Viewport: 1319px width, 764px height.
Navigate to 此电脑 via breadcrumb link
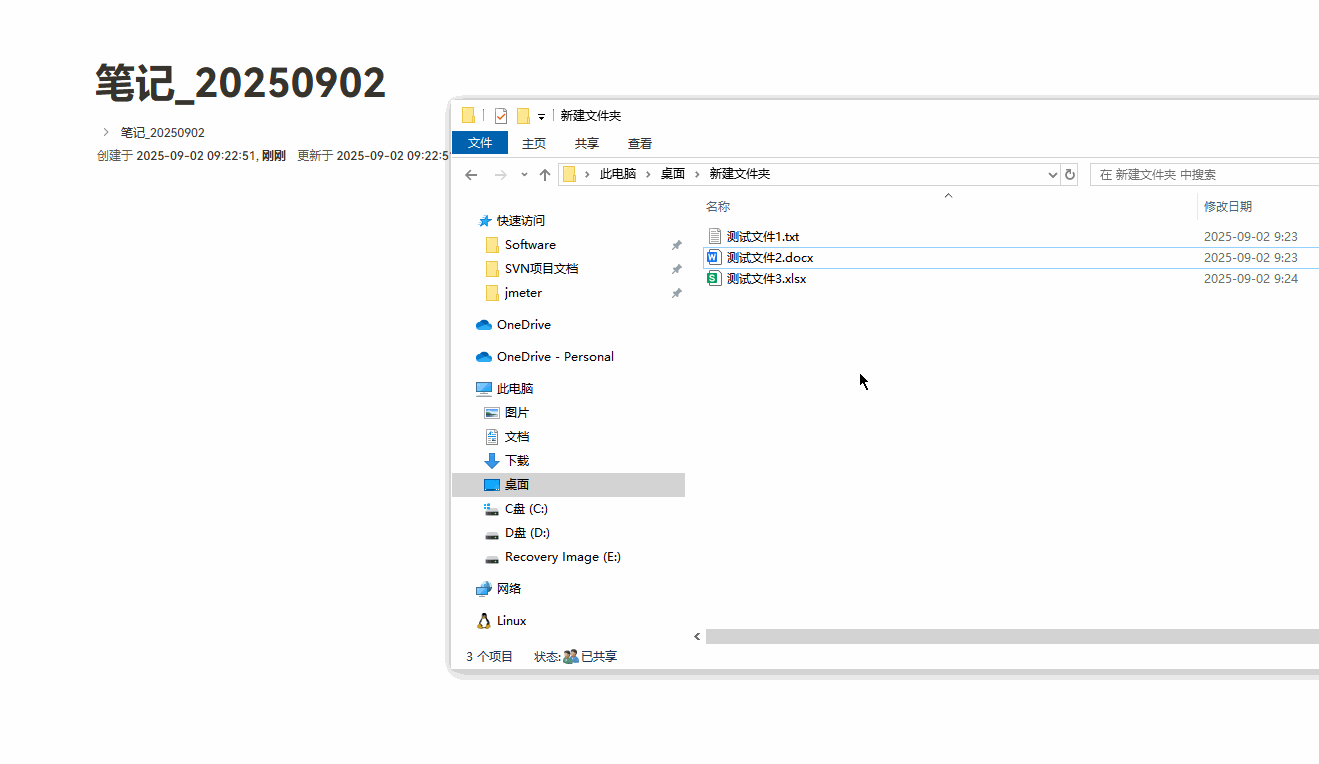(618, 173)
